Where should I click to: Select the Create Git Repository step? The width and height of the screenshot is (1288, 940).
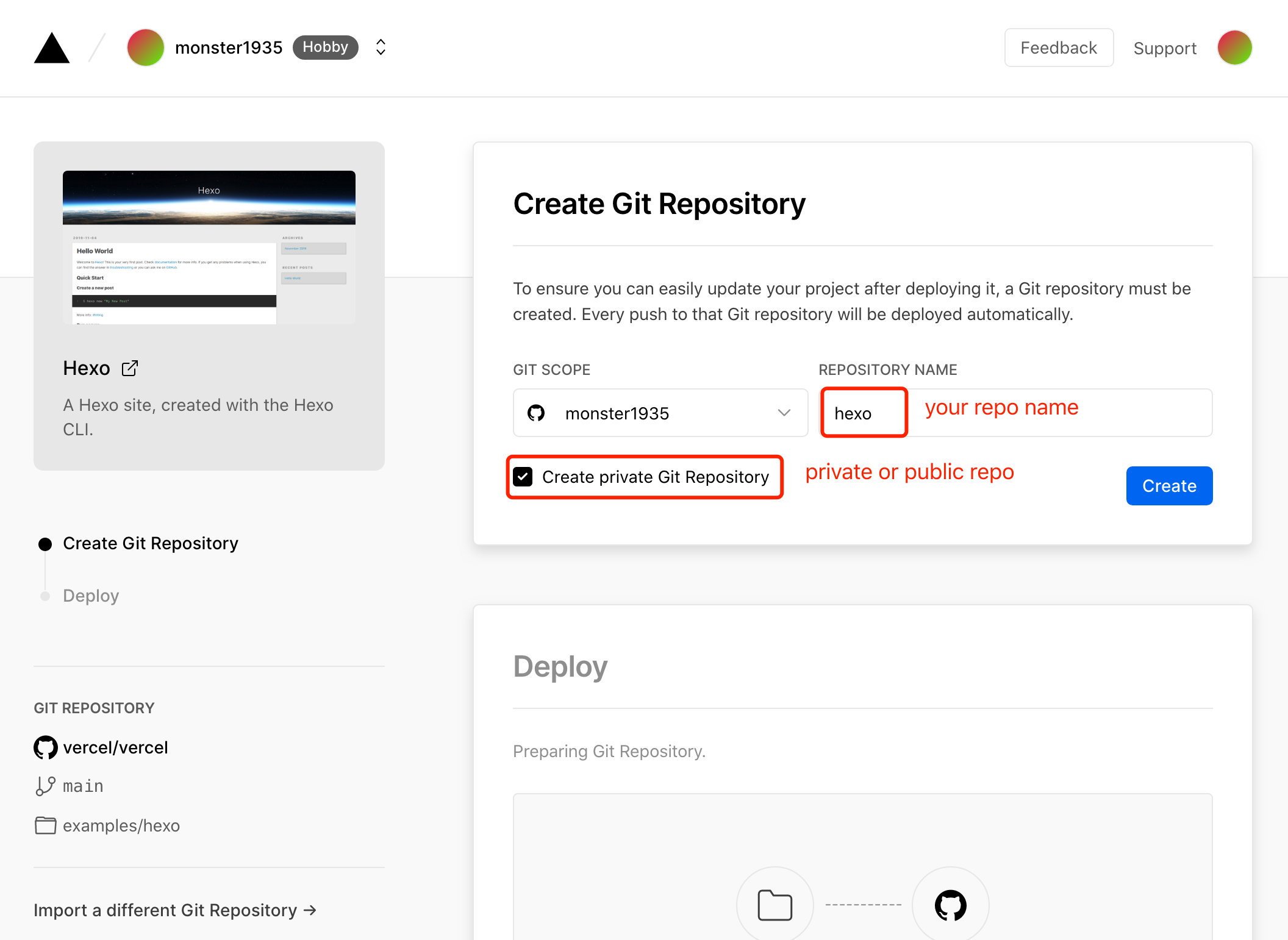[150, 543]
